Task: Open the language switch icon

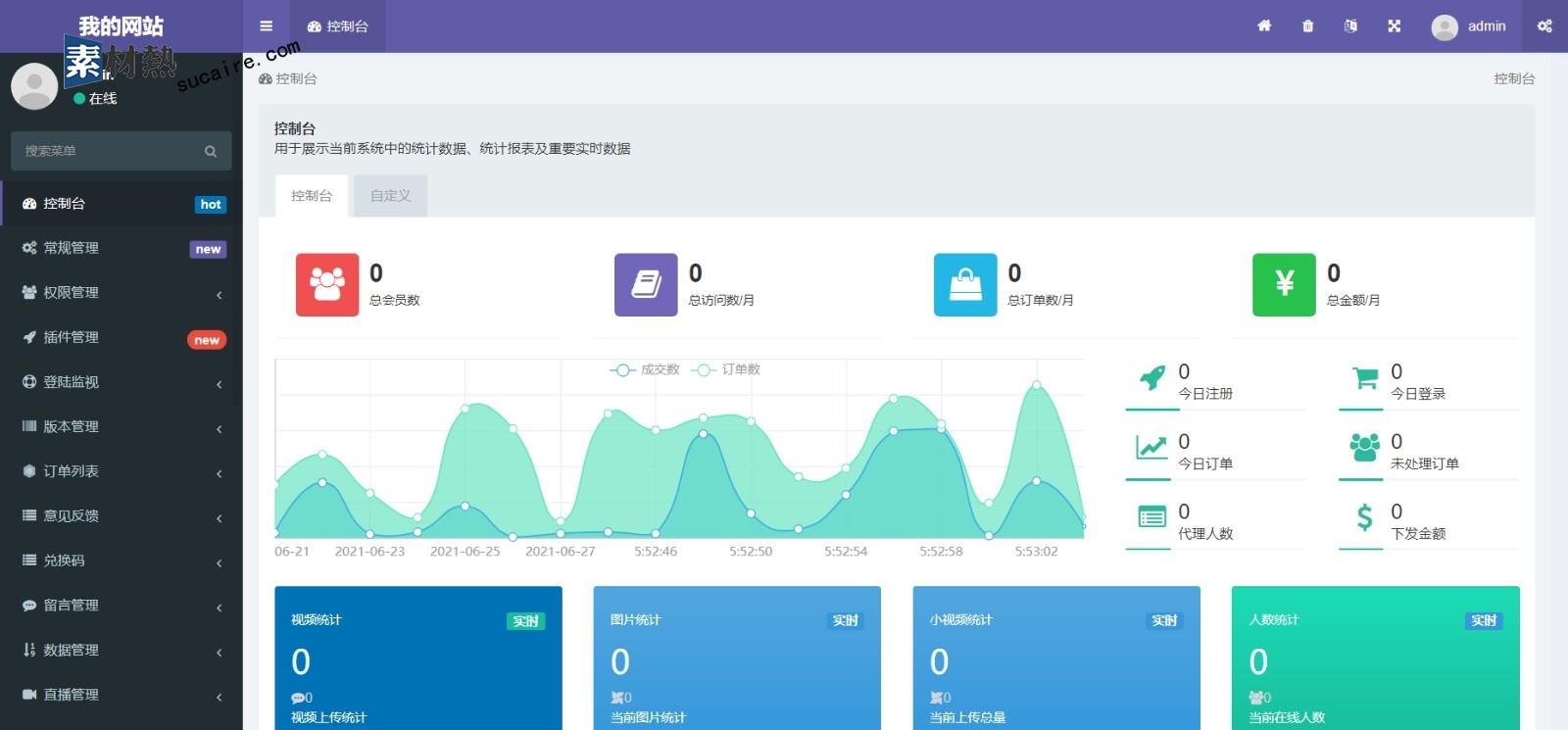Action: [x=1350, y=26]
